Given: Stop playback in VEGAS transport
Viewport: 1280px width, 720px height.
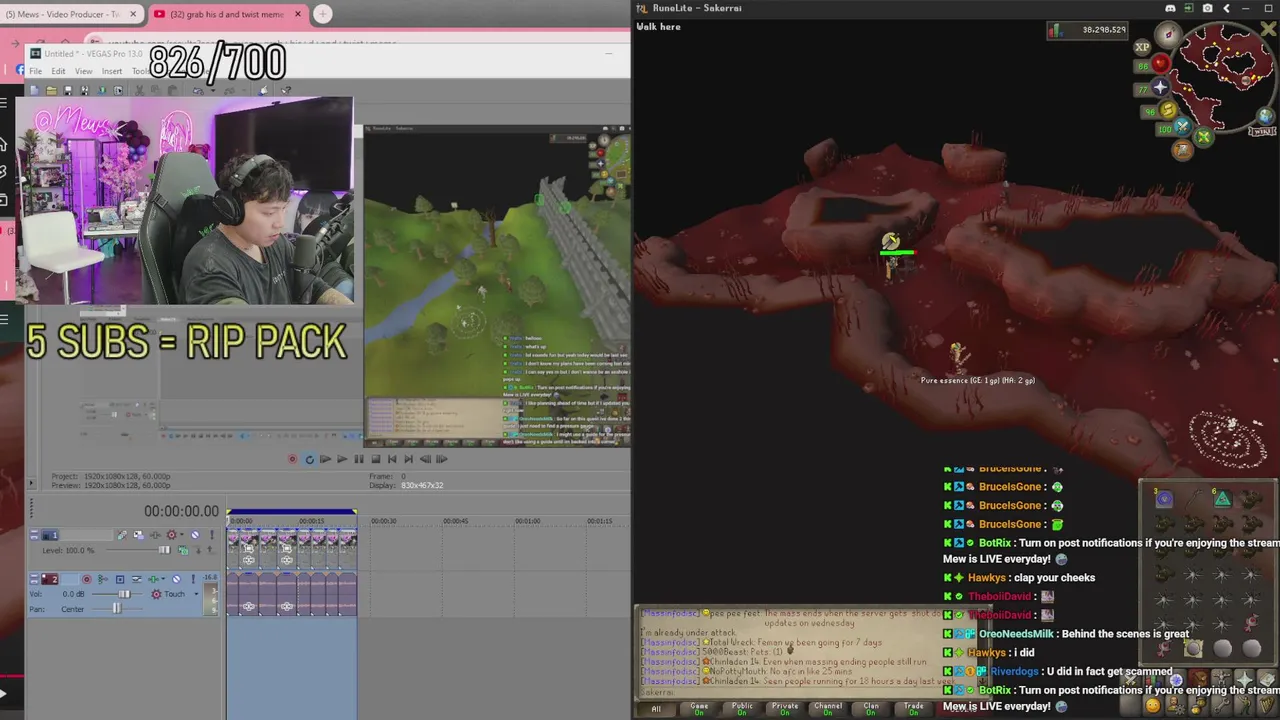Looking at the screenshot, I should [375, 459].
